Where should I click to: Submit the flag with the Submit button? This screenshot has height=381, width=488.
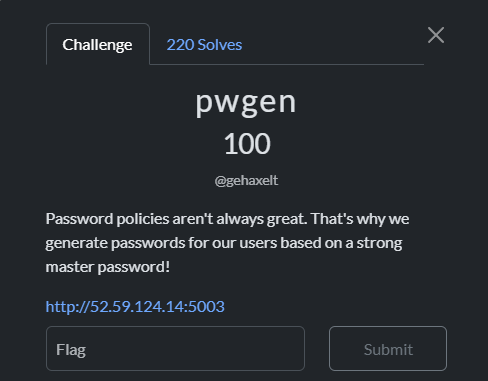(x=388, y=349)
